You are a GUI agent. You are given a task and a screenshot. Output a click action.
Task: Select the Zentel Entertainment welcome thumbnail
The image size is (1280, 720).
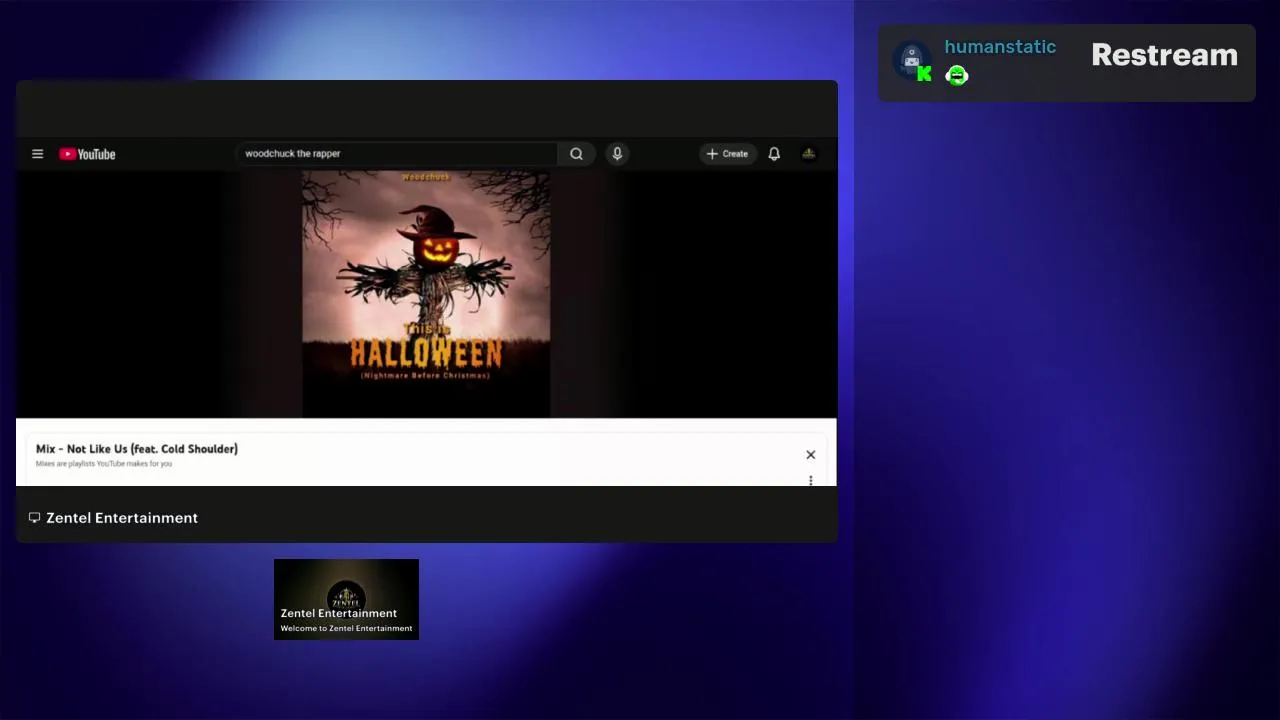[x=346, y=599]
